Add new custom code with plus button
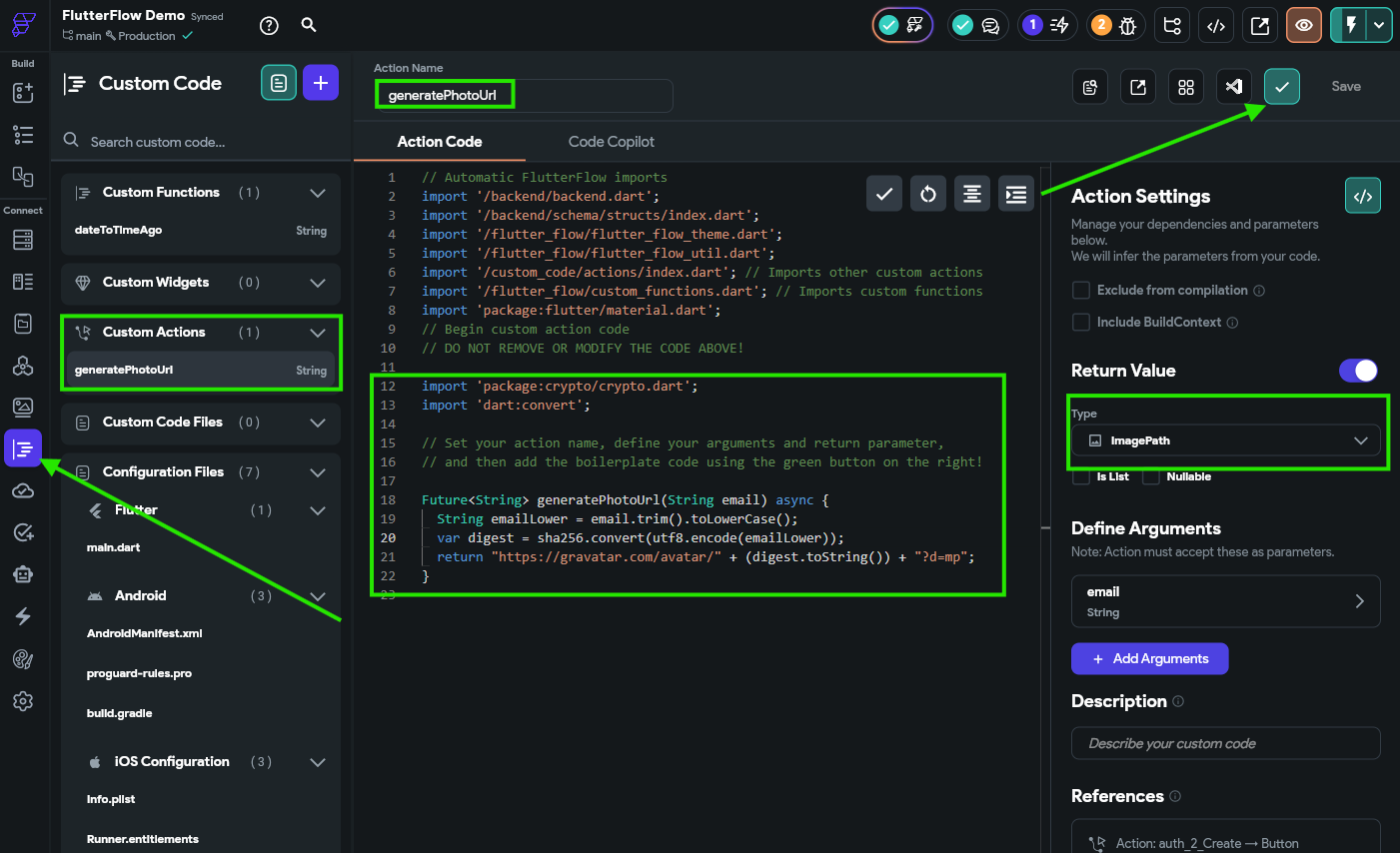Image resolution: width=1400 pixels, height=853 pixels. click(321, 83)
